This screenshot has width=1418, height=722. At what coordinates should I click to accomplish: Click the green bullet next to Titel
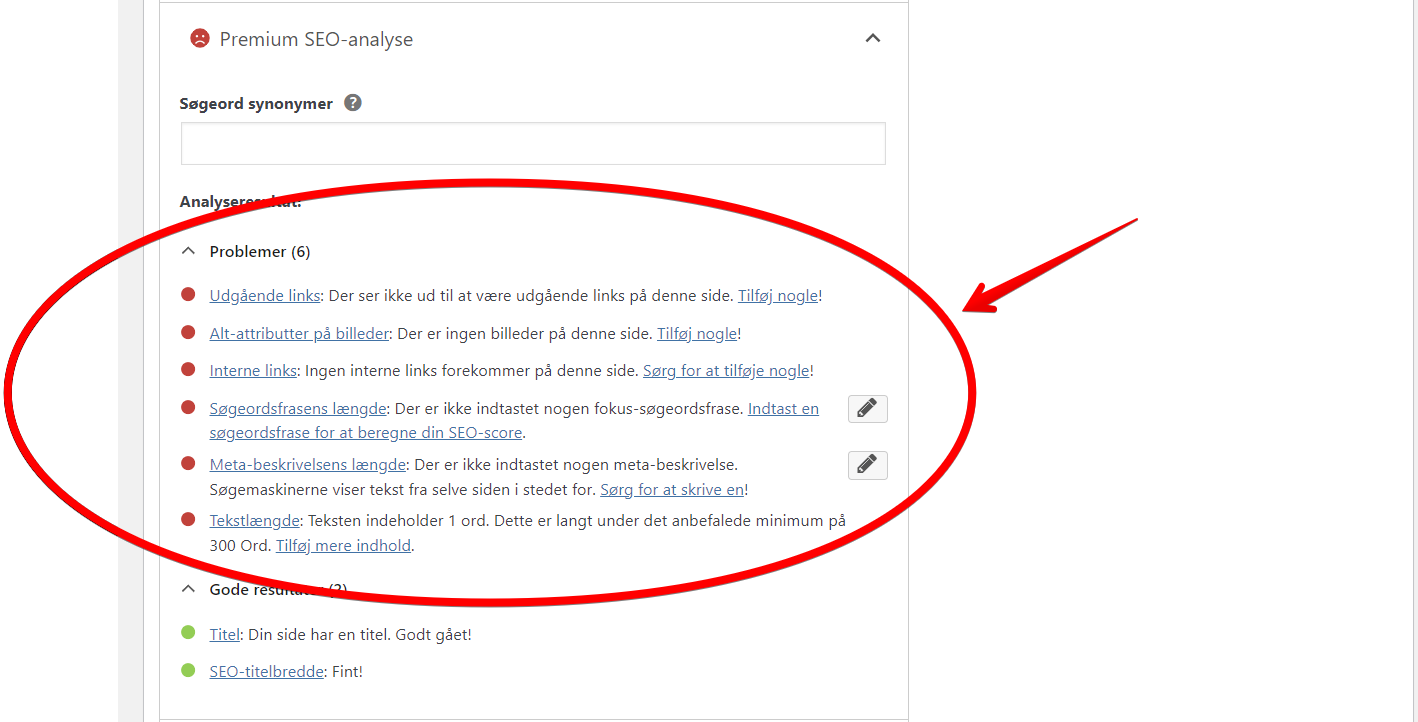[188, 633]
